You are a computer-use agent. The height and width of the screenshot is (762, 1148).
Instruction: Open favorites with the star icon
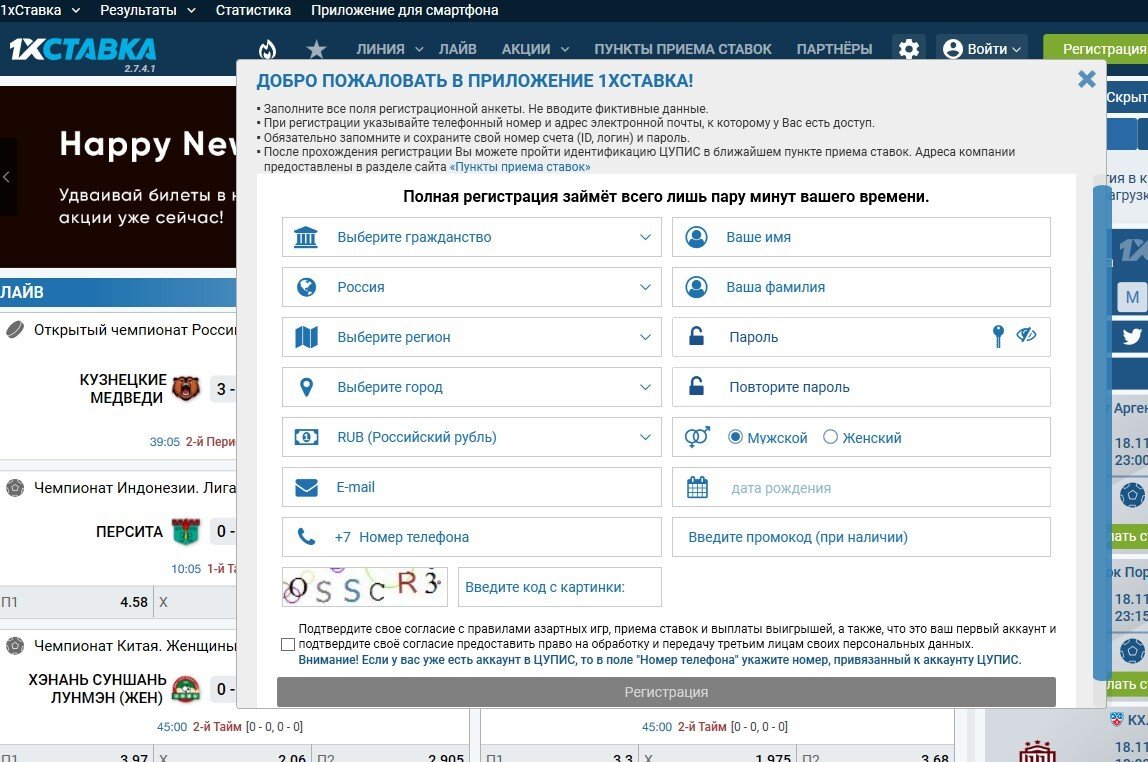point(316,49)
